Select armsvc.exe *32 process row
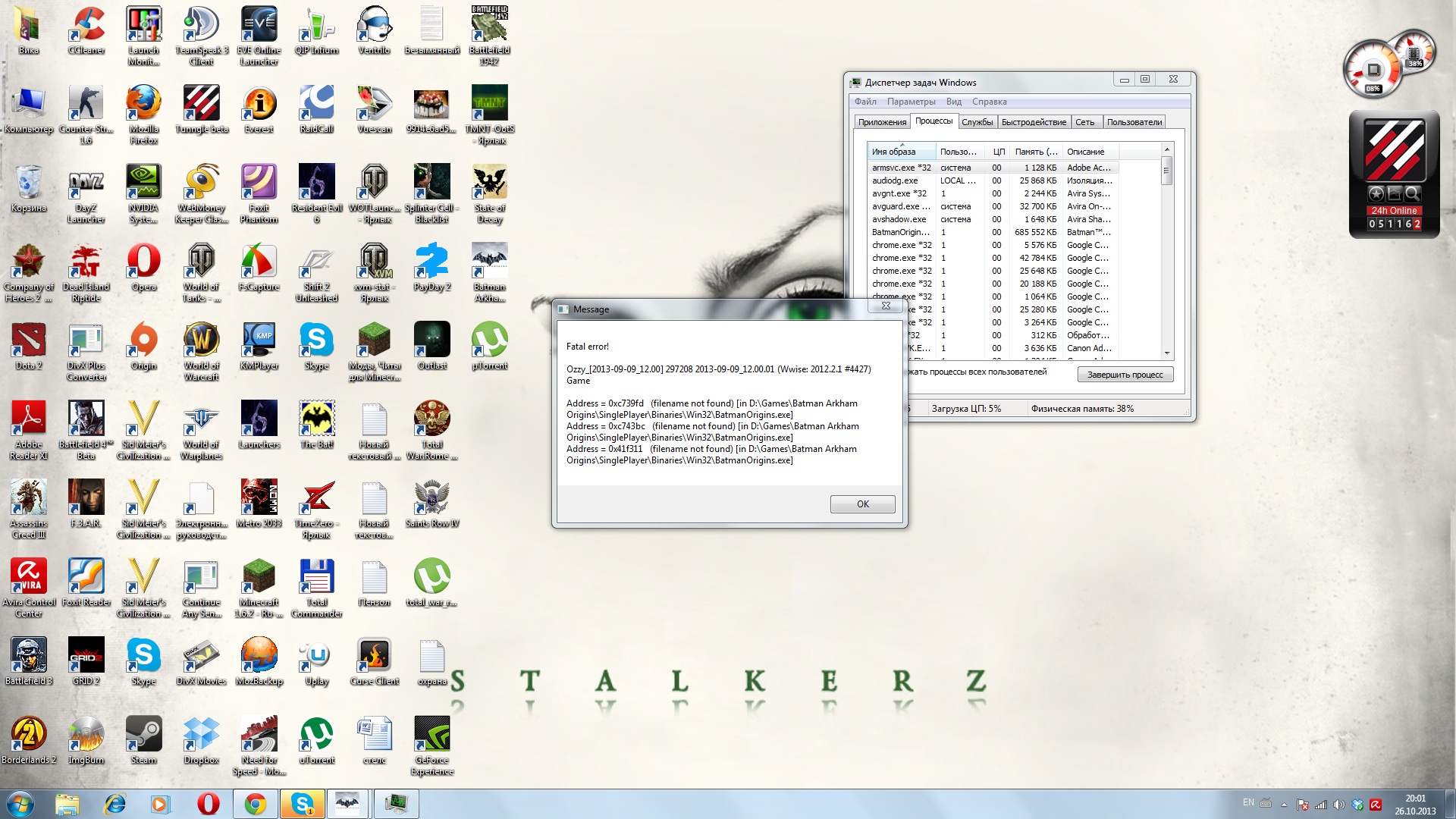Viewport: 1456px width, 819px height. point(993,168)
